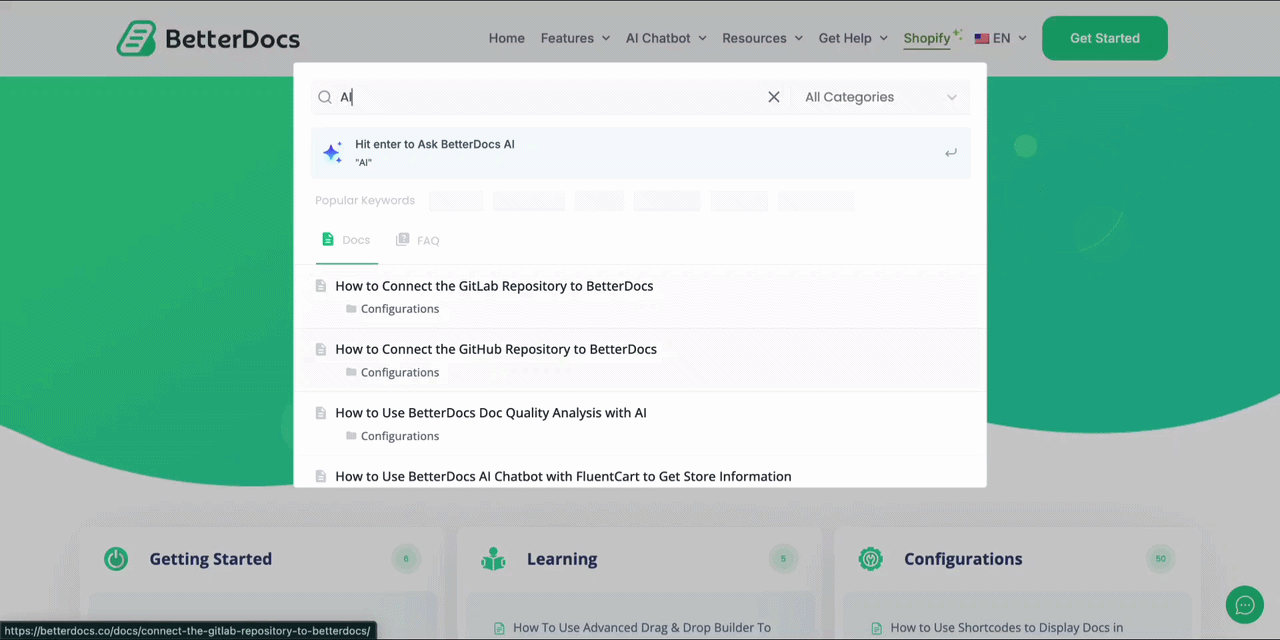This screenshot has height=640, width=1280.
Task: Click the Get Started button
Action: point(1105,38)
